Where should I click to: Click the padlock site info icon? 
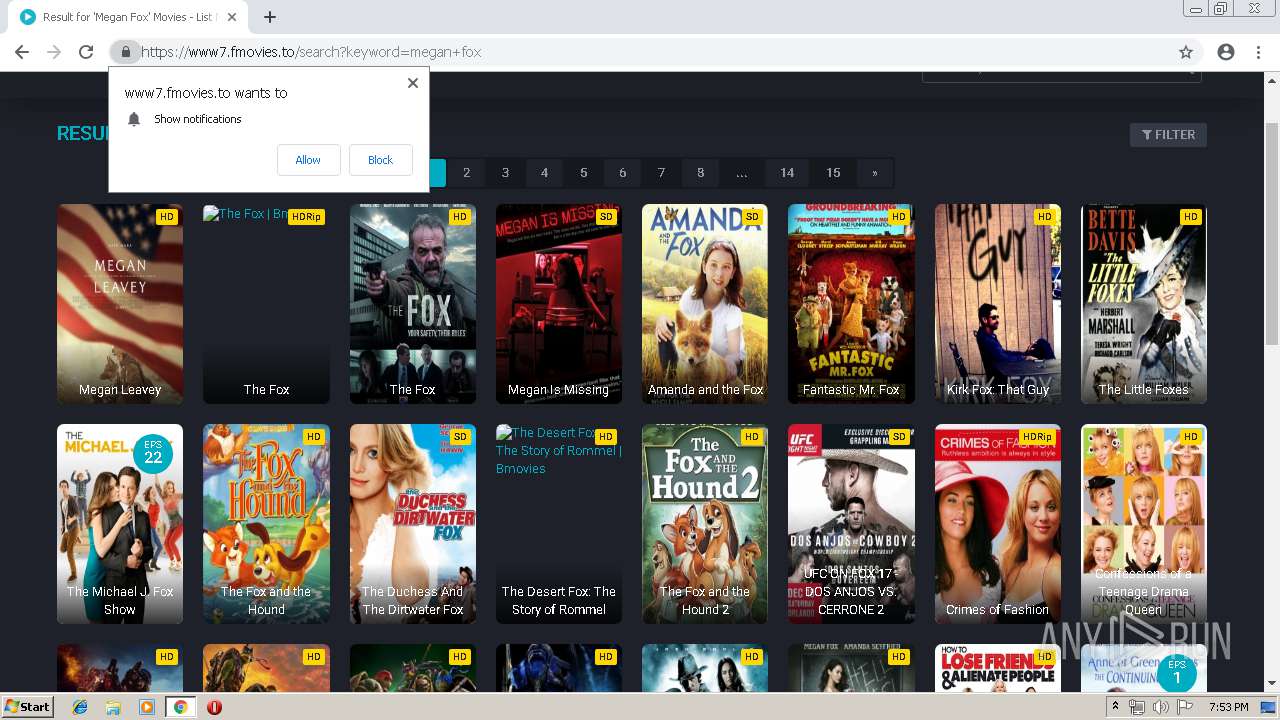tap(125, 52)
